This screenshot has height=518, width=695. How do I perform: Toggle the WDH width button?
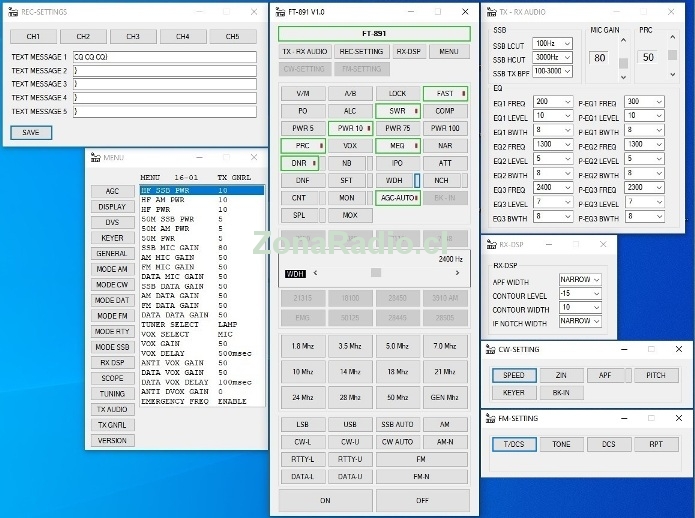[x=394, y=180]
